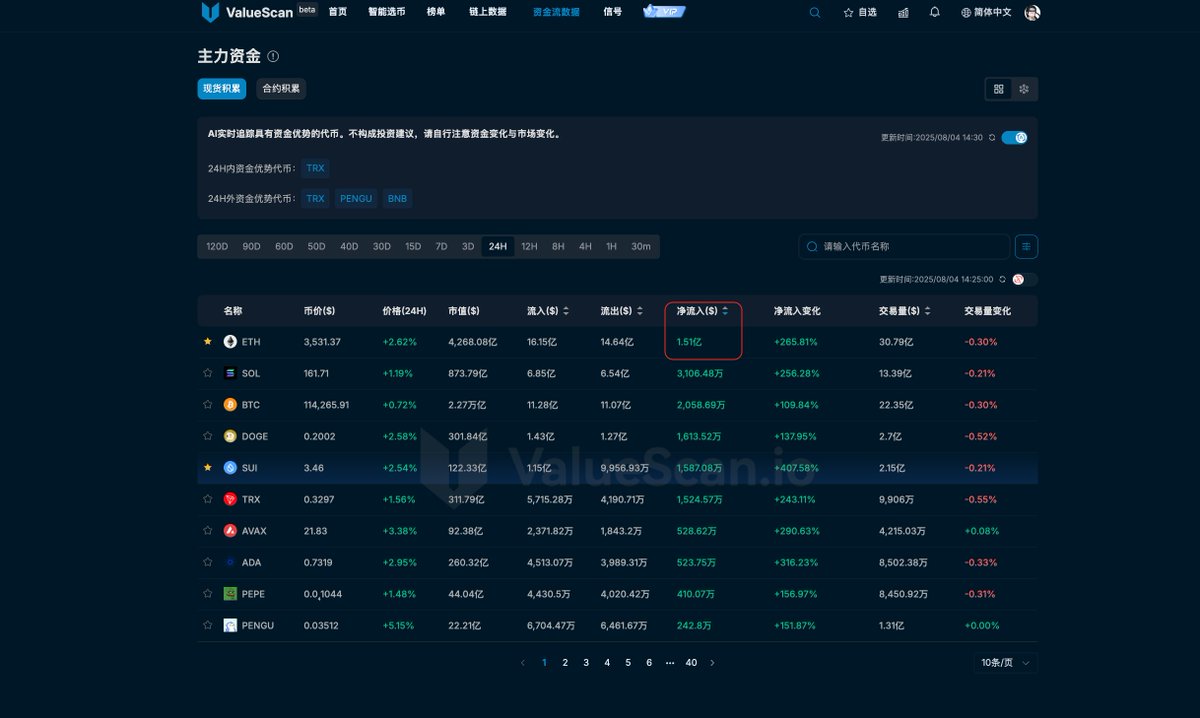Select the 120D time range

(217, 246)
